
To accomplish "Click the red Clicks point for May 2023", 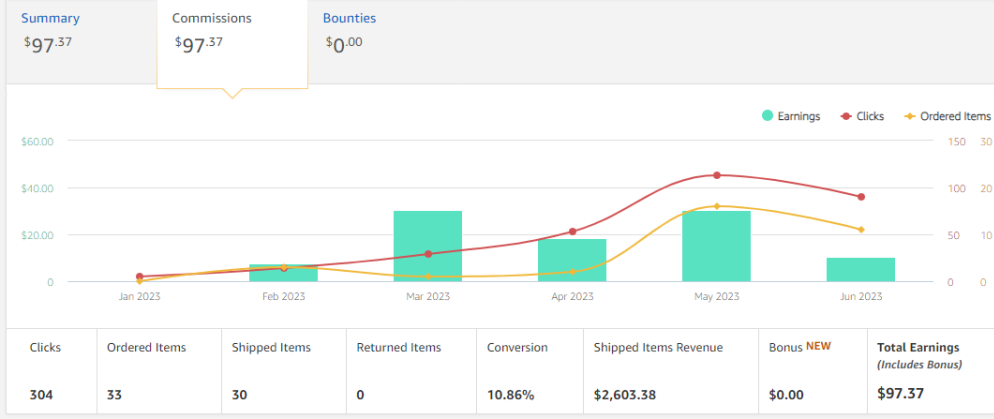I will tap(716, 175).
